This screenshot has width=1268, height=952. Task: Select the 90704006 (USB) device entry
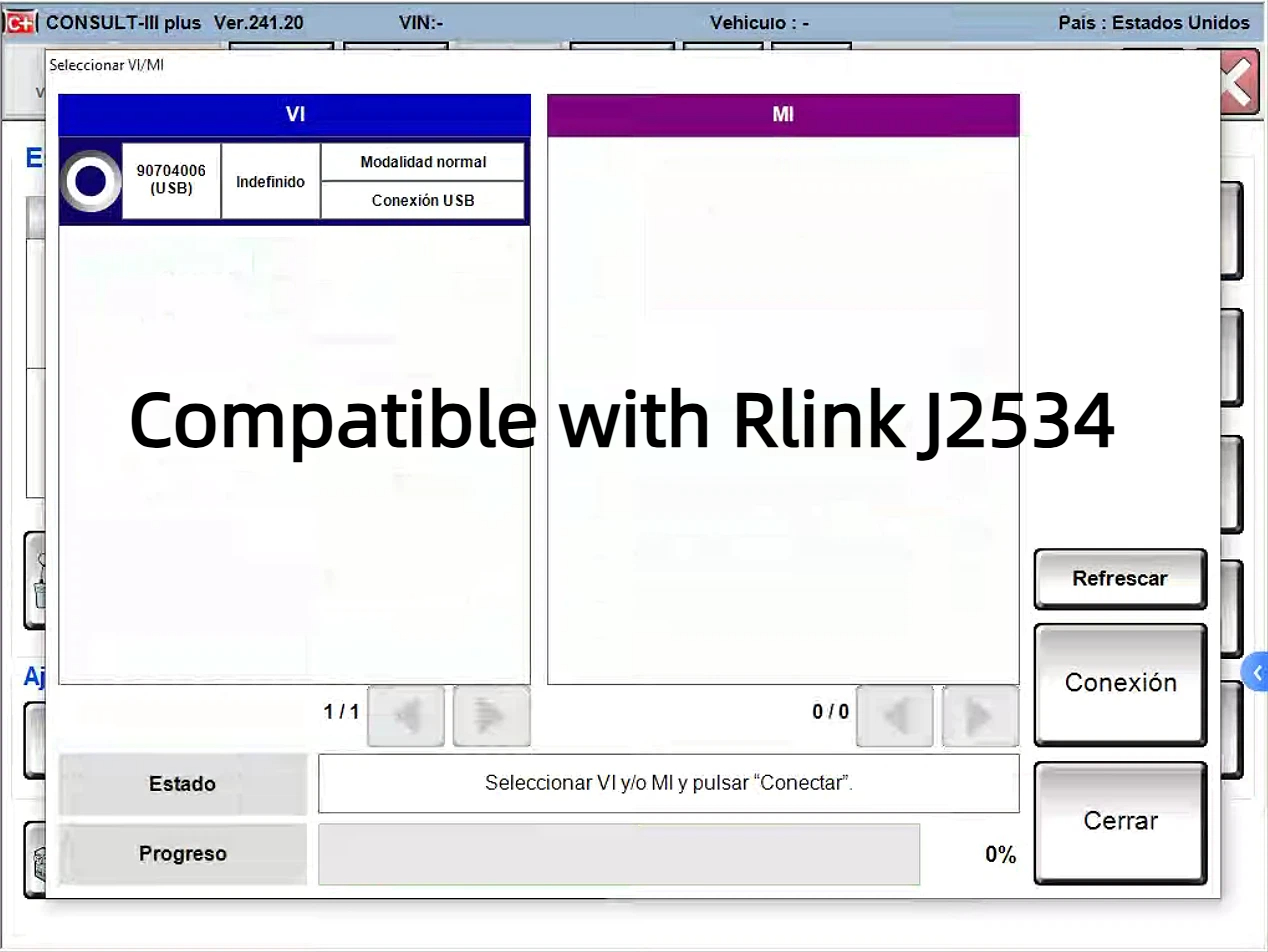tap(171, 180)
